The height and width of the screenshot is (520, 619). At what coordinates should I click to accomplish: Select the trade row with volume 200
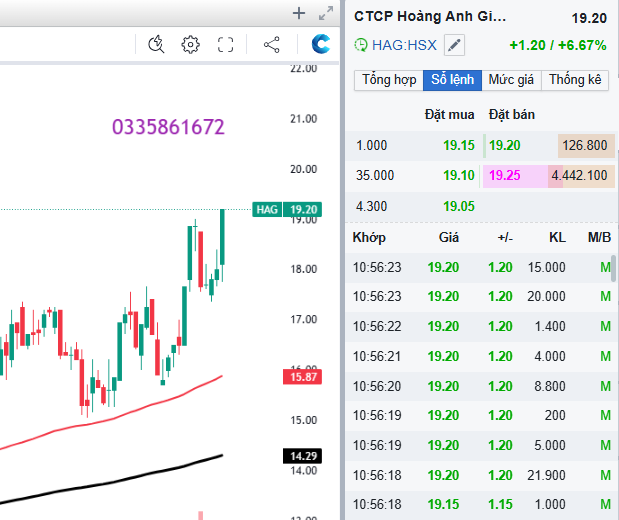tap(480, 415)
